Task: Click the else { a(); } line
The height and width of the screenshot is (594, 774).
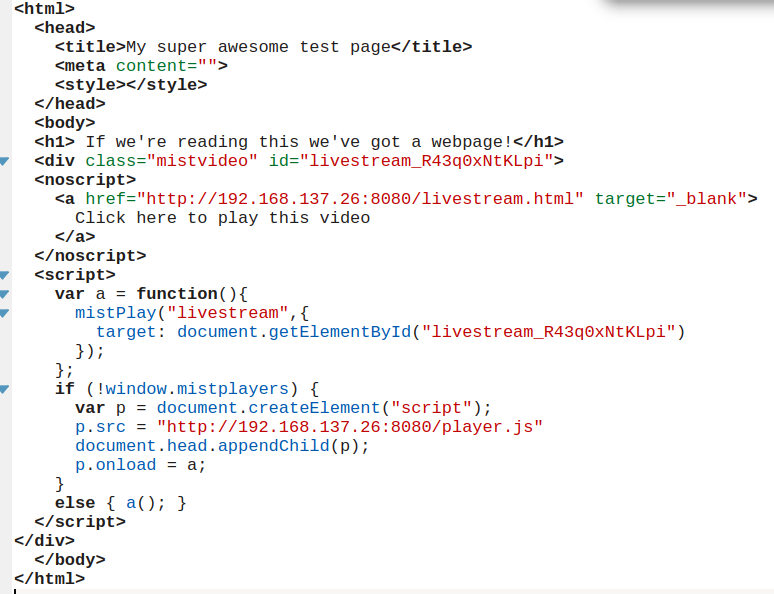Action: point(120,503)
